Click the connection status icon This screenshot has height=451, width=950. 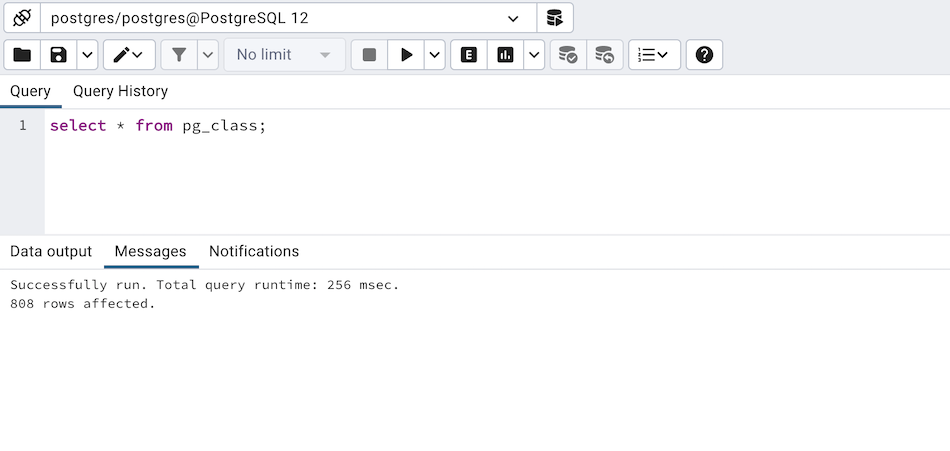pos(22,18)
